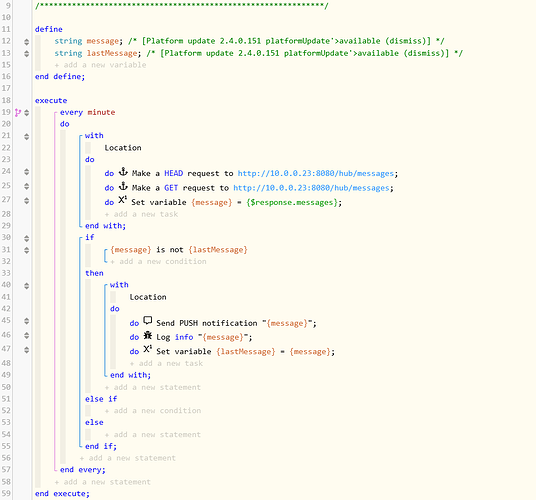Click anchor icon on GET request line
This screenshot has height=500, width=536.
coord(123,186)
